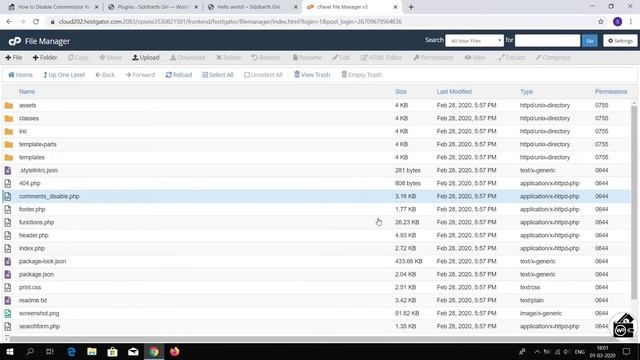Screen dimensions: 640x360
Task: Click the Download toolbar button
Action: (188, 58)
